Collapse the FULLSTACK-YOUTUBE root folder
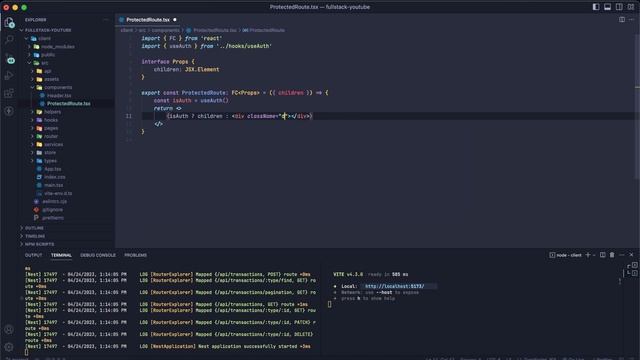640x360 pixels. (x=48, y=30)
